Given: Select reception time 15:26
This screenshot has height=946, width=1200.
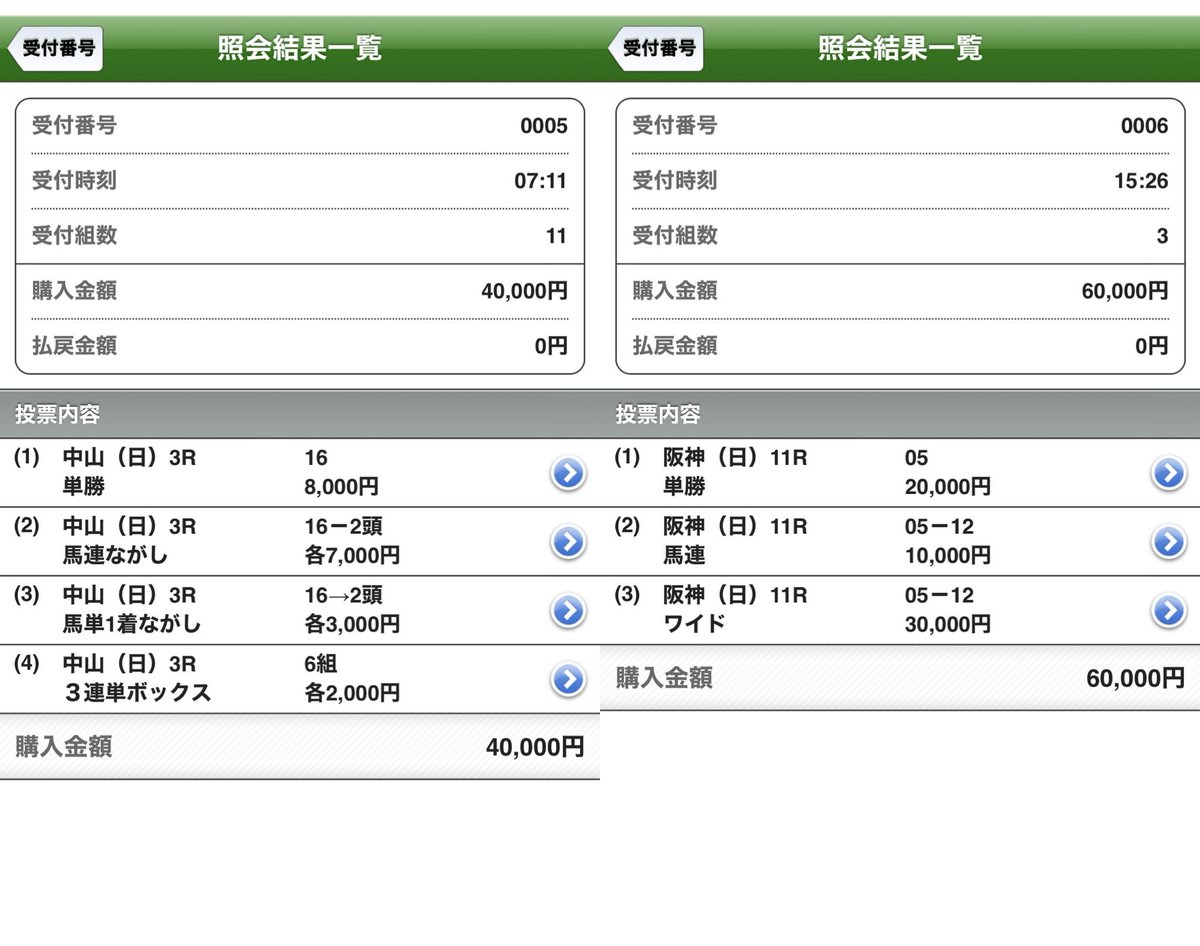Looking at the screenshot, I should (1141, 181).
